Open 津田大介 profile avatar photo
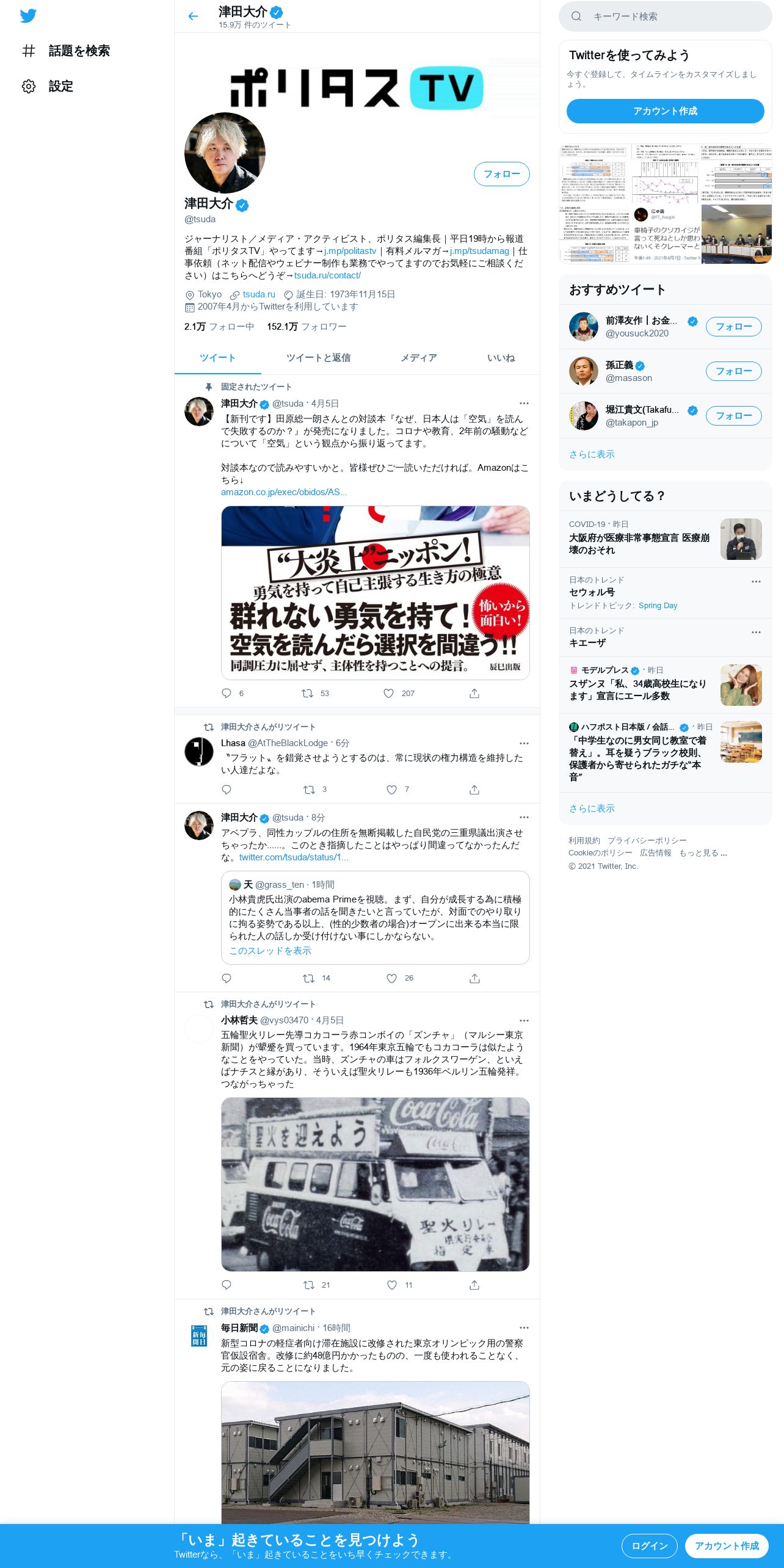The image size is (784, 1568). point(225,153)
